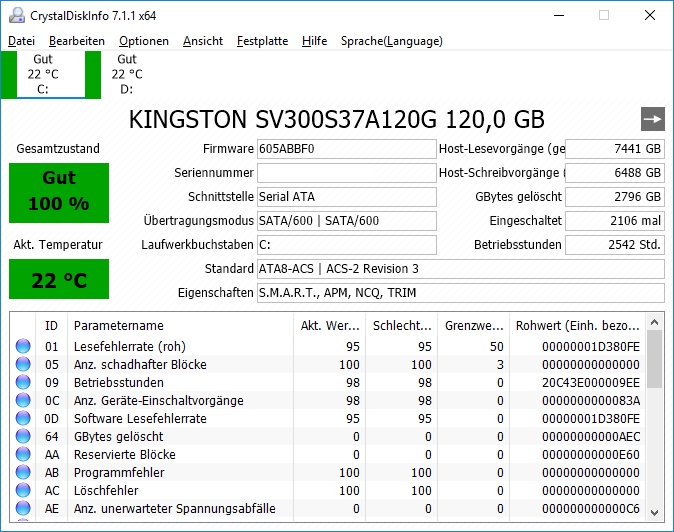Click status orb for Software Lesefehlerrate
The height and width of the screenshot is (532, 674).
click(x=23, y=419)
